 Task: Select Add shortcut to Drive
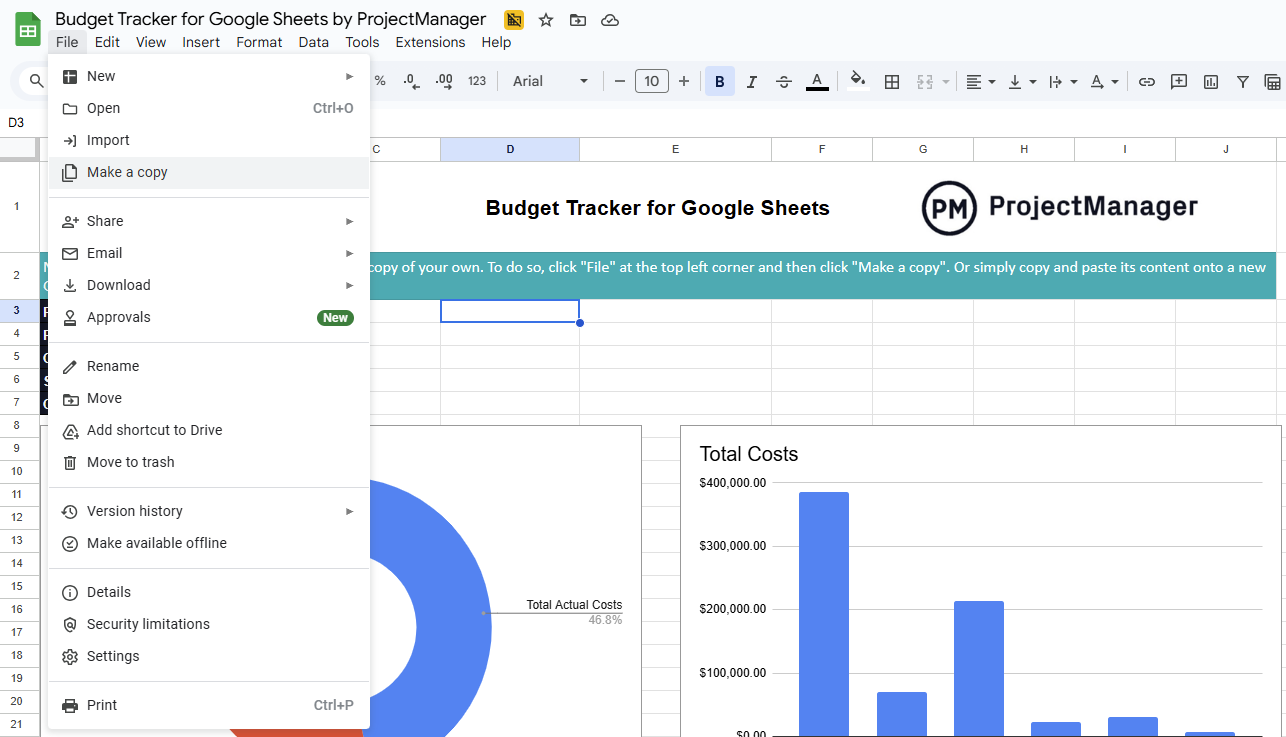point(209,430)
